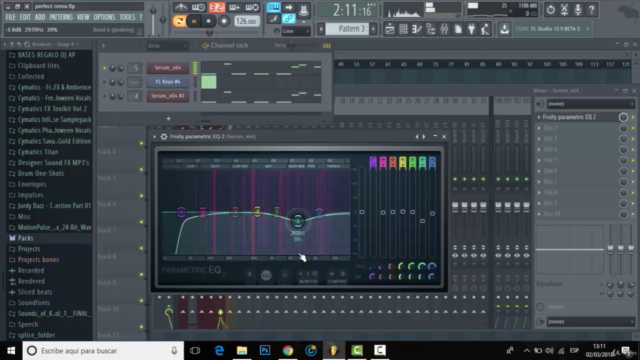Open the Clipboard files browser folder
The width and height of the screenshot is (640, 360).
pos(38,65)
